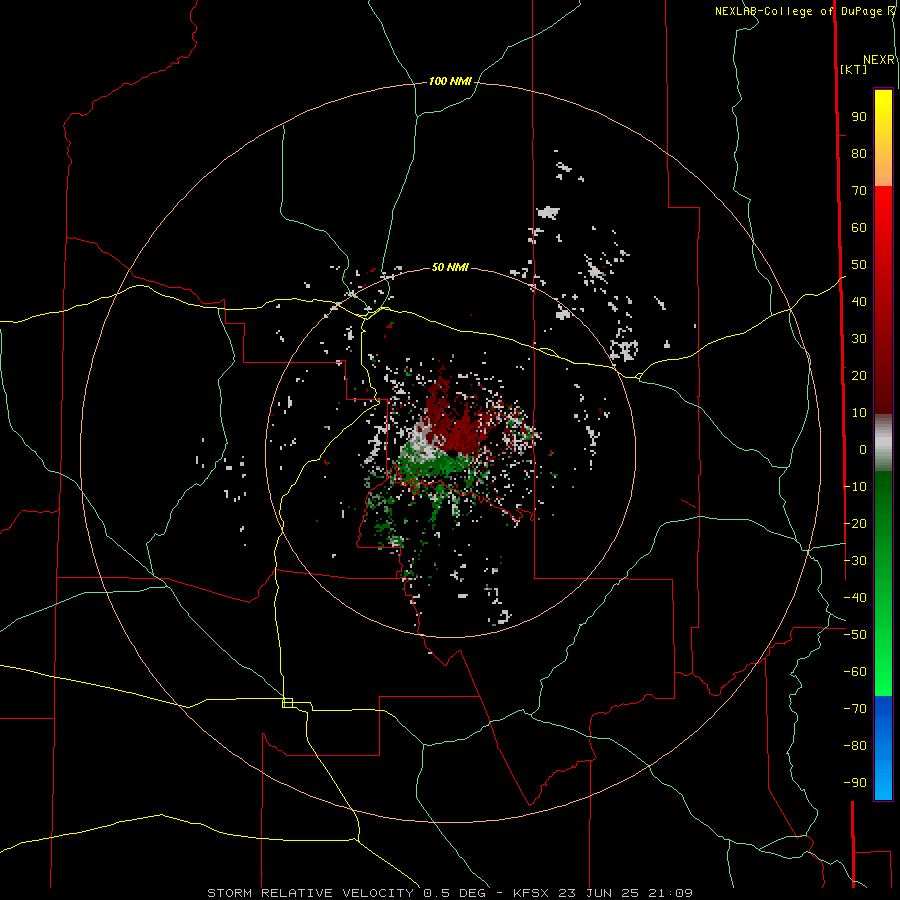Click the "[KT]" units label above scale
This screenshot has width=900, height=900.
[x=853, y=69]
